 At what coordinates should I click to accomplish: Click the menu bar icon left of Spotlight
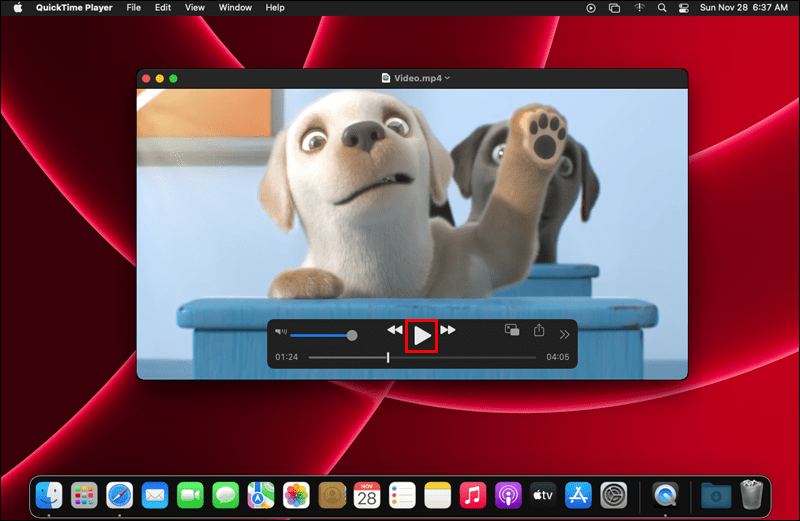click(639, 8)
